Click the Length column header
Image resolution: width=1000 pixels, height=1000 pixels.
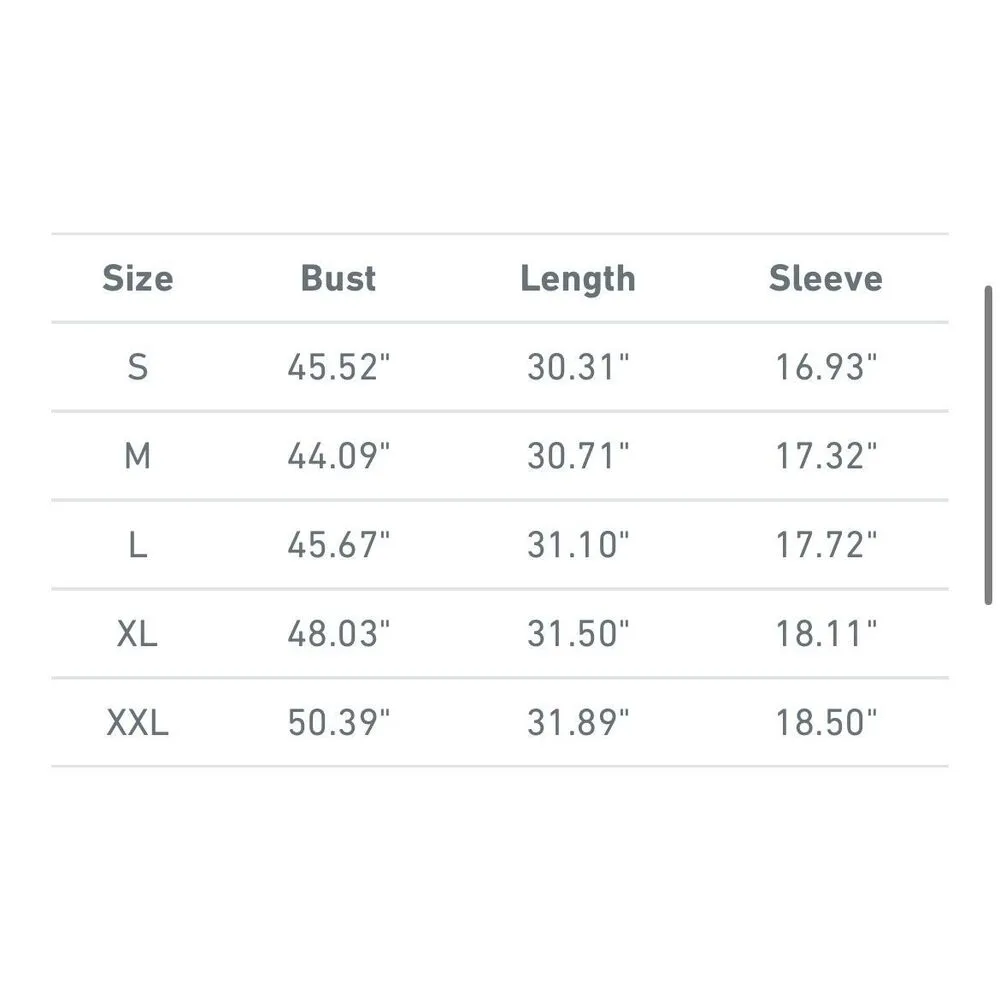[x=578, y=279]
